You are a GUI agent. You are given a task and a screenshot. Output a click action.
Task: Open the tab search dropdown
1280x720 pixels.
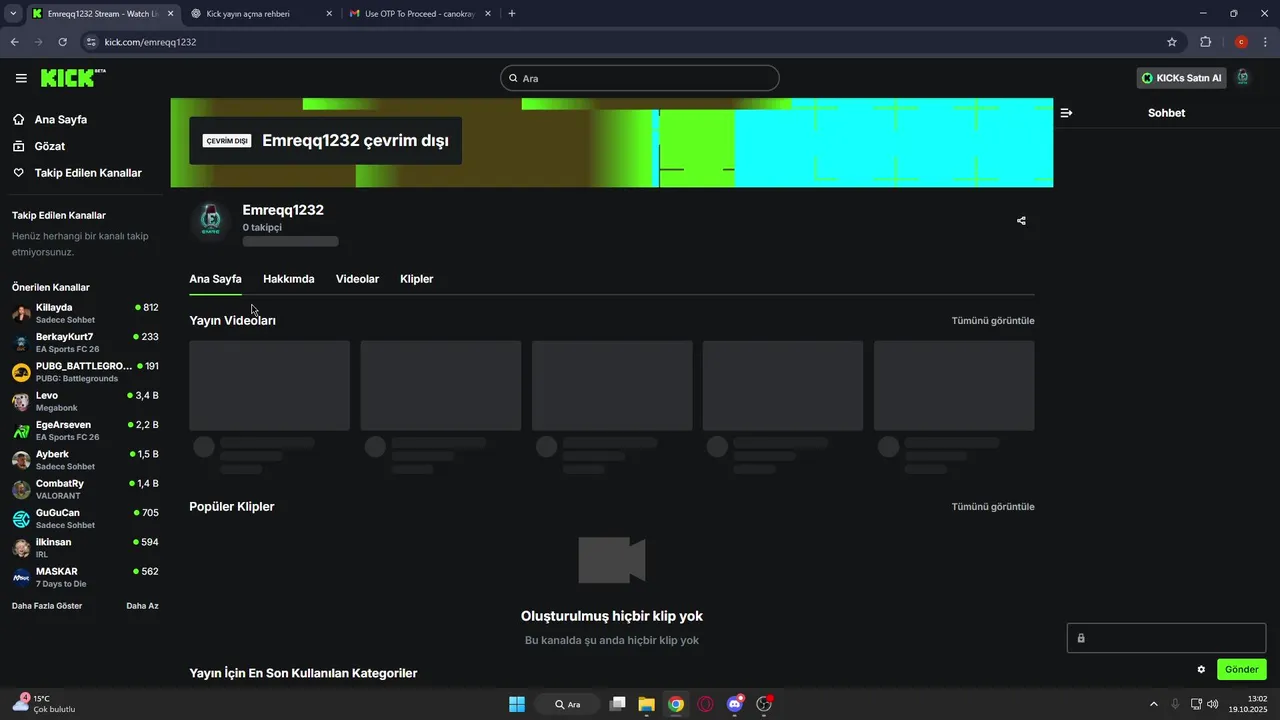13,14
